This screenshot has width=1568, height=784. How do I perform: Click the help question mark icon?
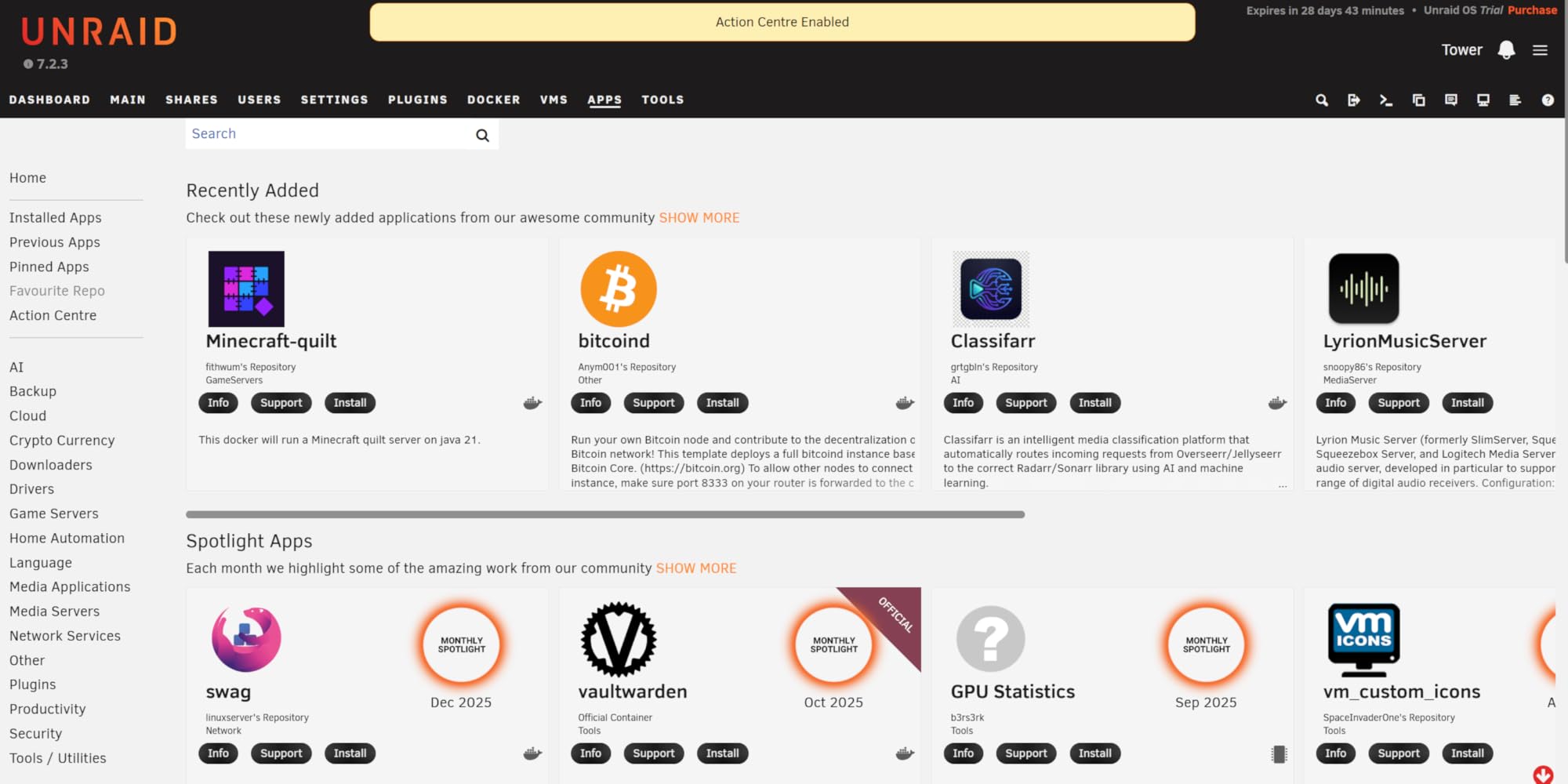point(1548,100)
